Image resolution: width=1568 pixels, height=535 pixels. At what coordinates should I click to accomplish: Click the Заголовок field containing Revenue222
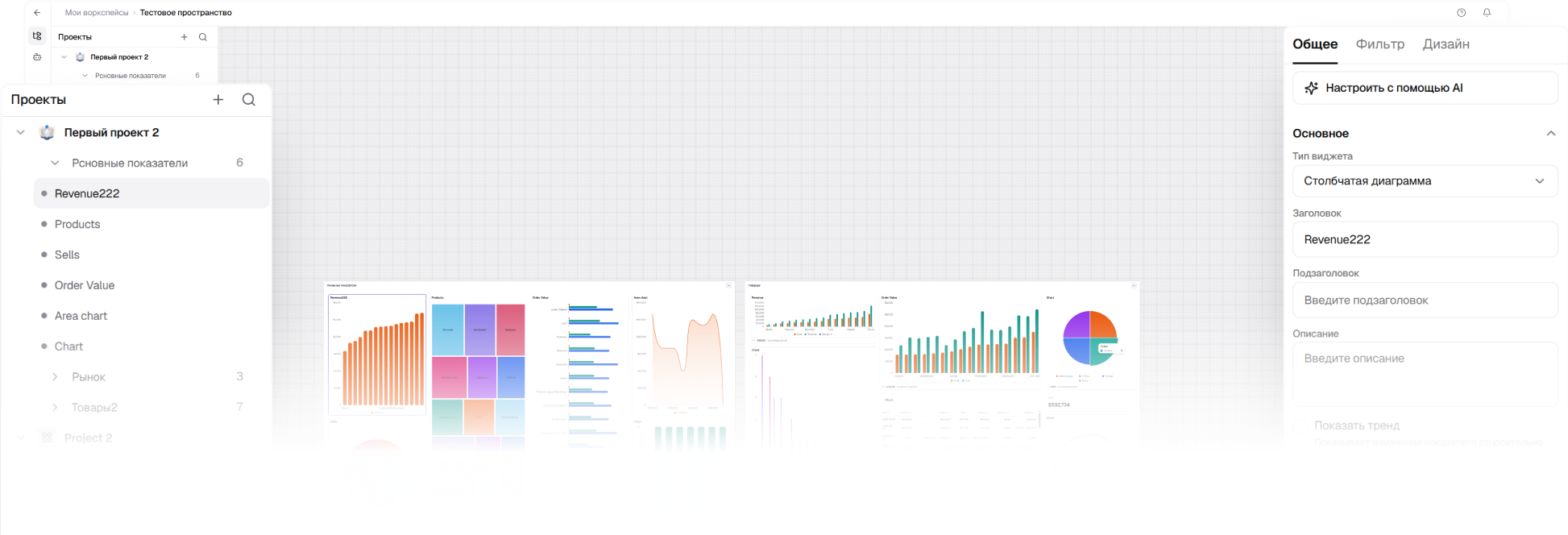1425,239
